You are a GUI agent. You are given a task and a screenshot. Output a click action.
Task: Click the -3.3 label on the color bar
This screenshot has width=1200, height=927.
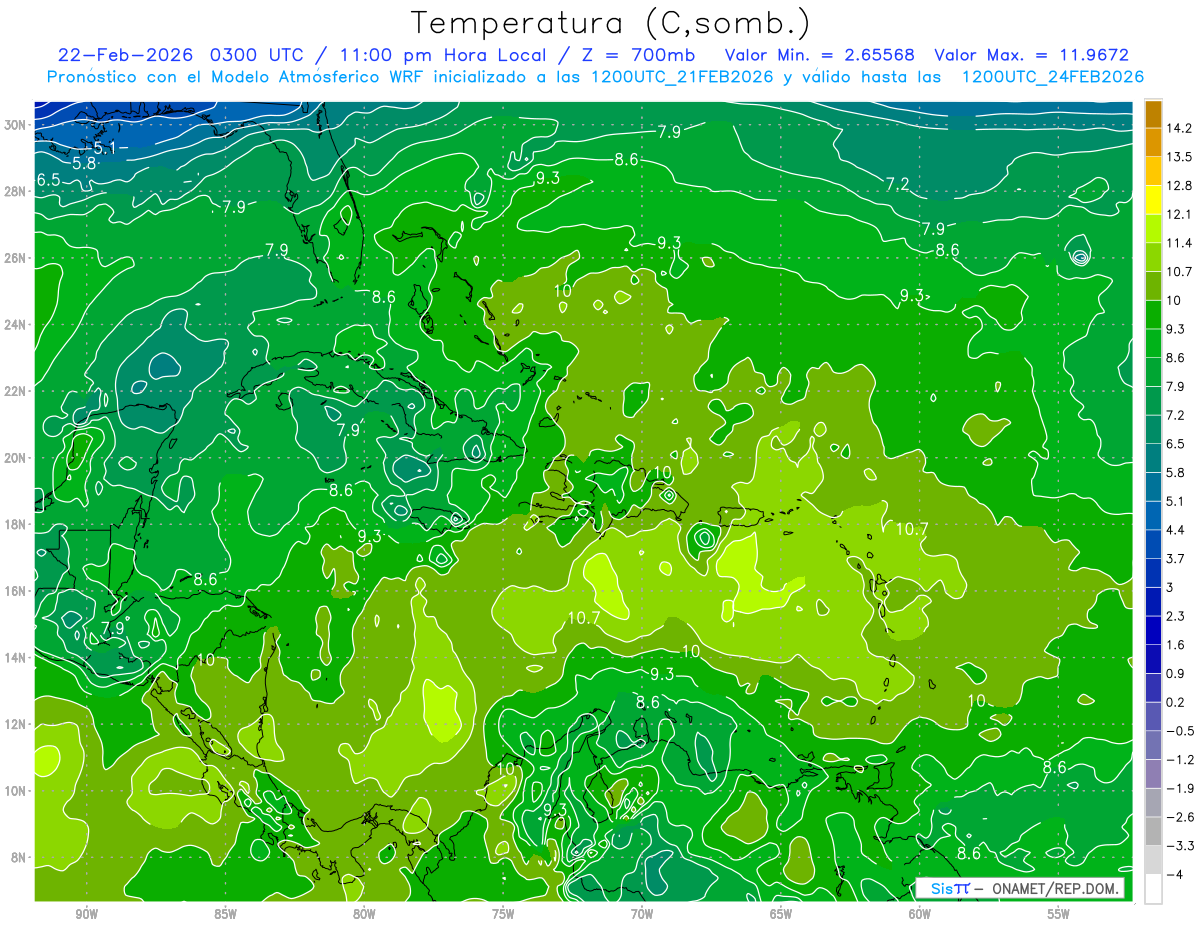[1179, 845]
